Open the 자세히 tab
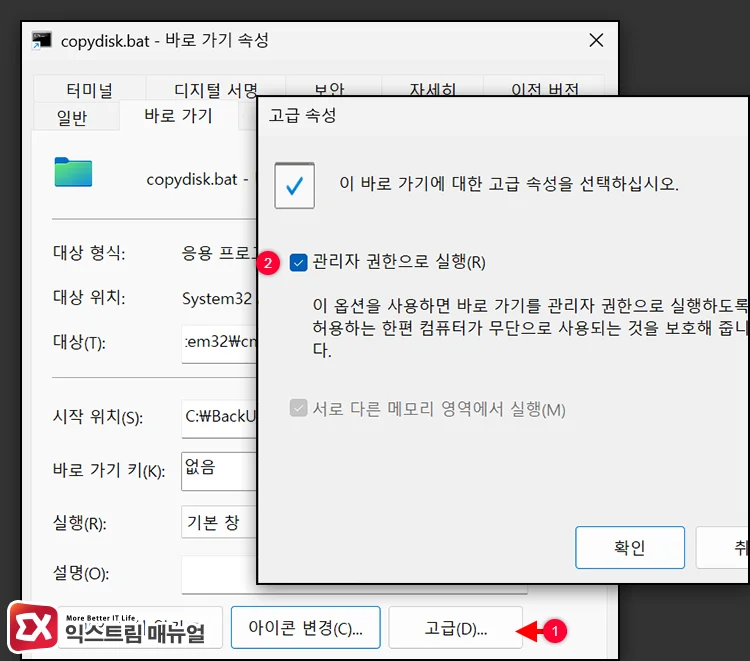 [432, 87]
